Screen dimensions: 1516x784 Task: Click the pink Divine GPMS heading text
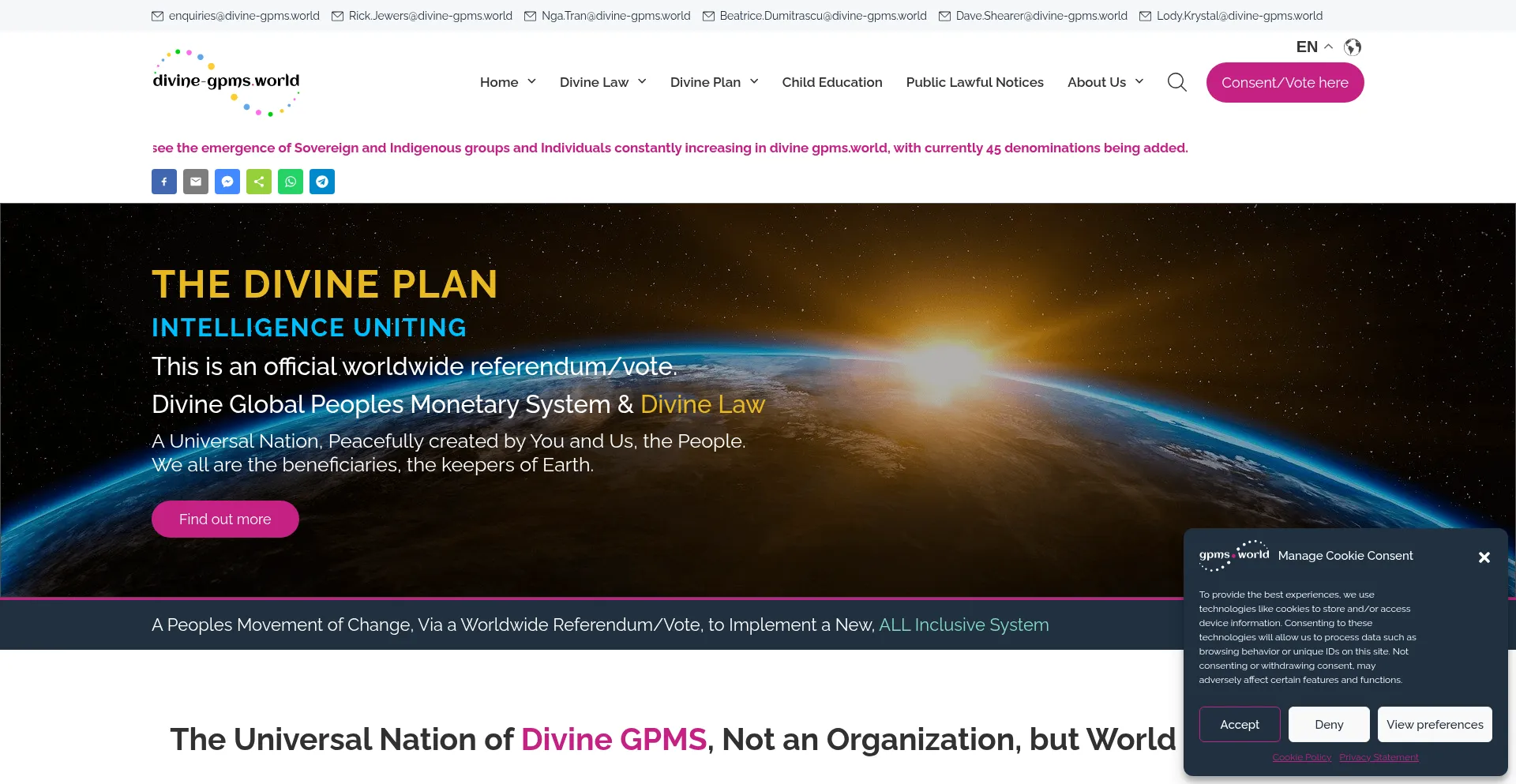coord(614,740)
